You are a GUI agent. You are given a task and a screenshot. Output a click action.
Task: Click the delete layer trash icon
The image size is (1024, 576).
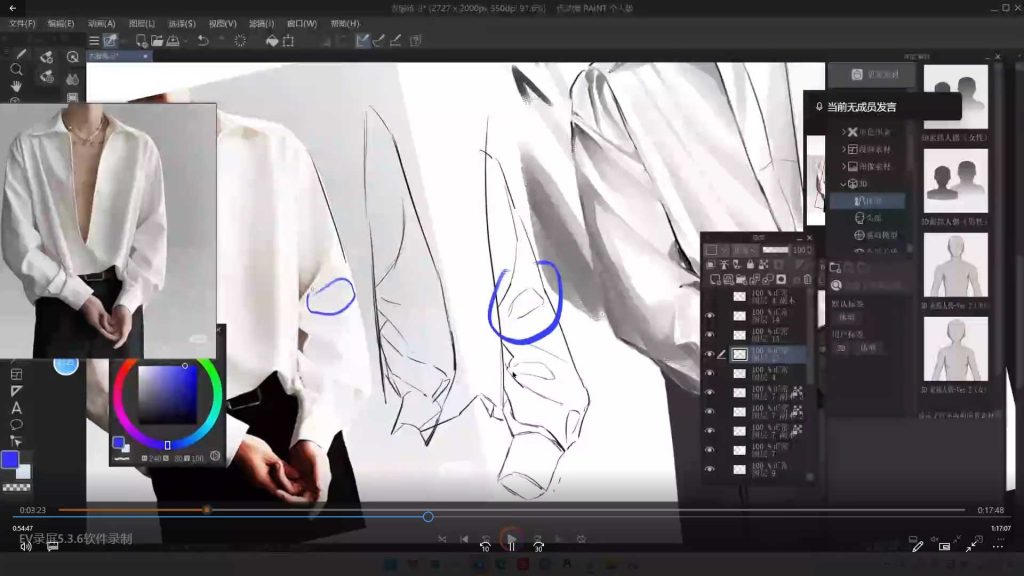tap(807, 280)
